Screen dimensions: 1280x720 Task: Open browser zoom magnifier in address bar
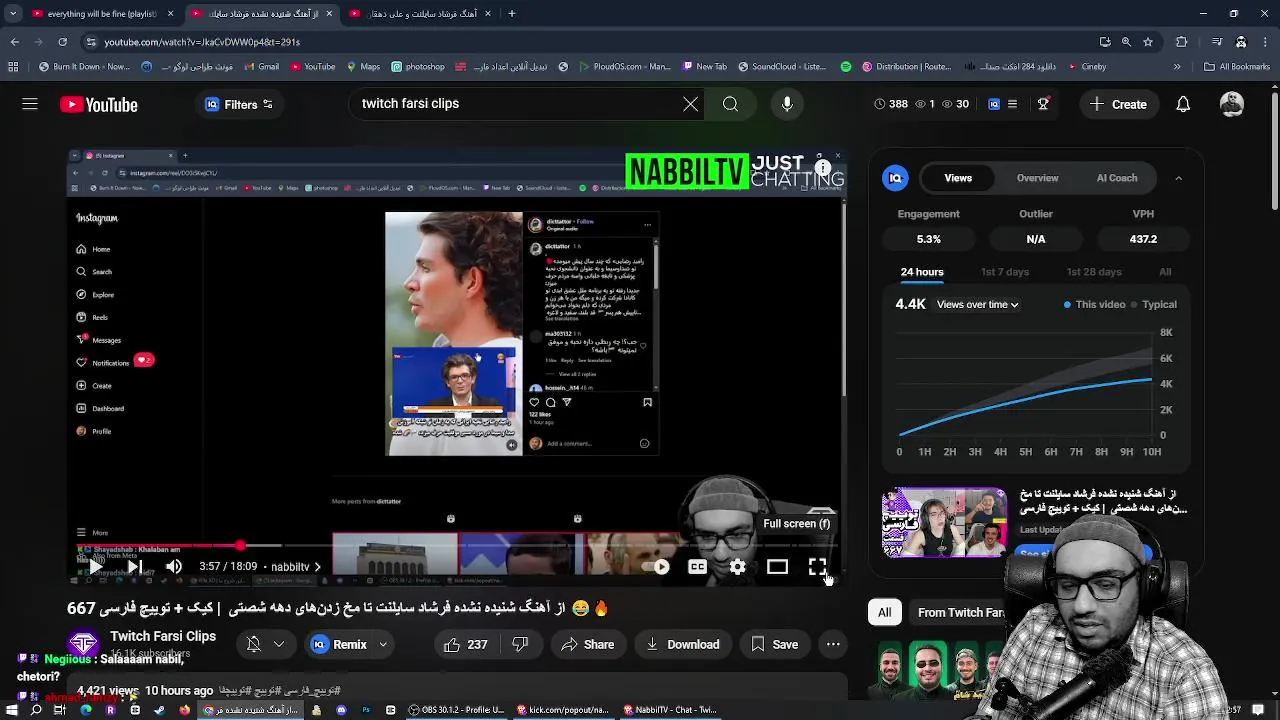1126,42
